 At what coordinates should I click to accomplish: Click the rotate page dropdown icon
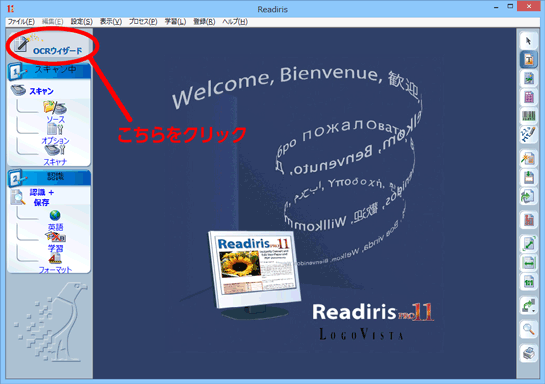(x=528, y=306)
